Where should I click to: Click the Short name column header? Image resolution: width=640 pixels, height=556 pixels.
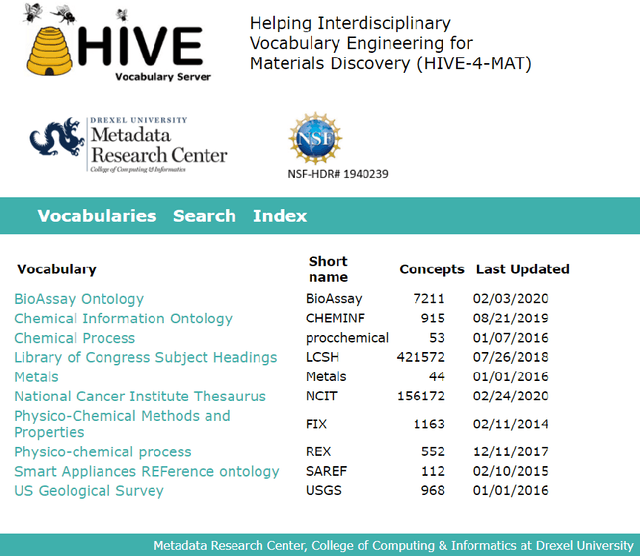tap(329, 269)
